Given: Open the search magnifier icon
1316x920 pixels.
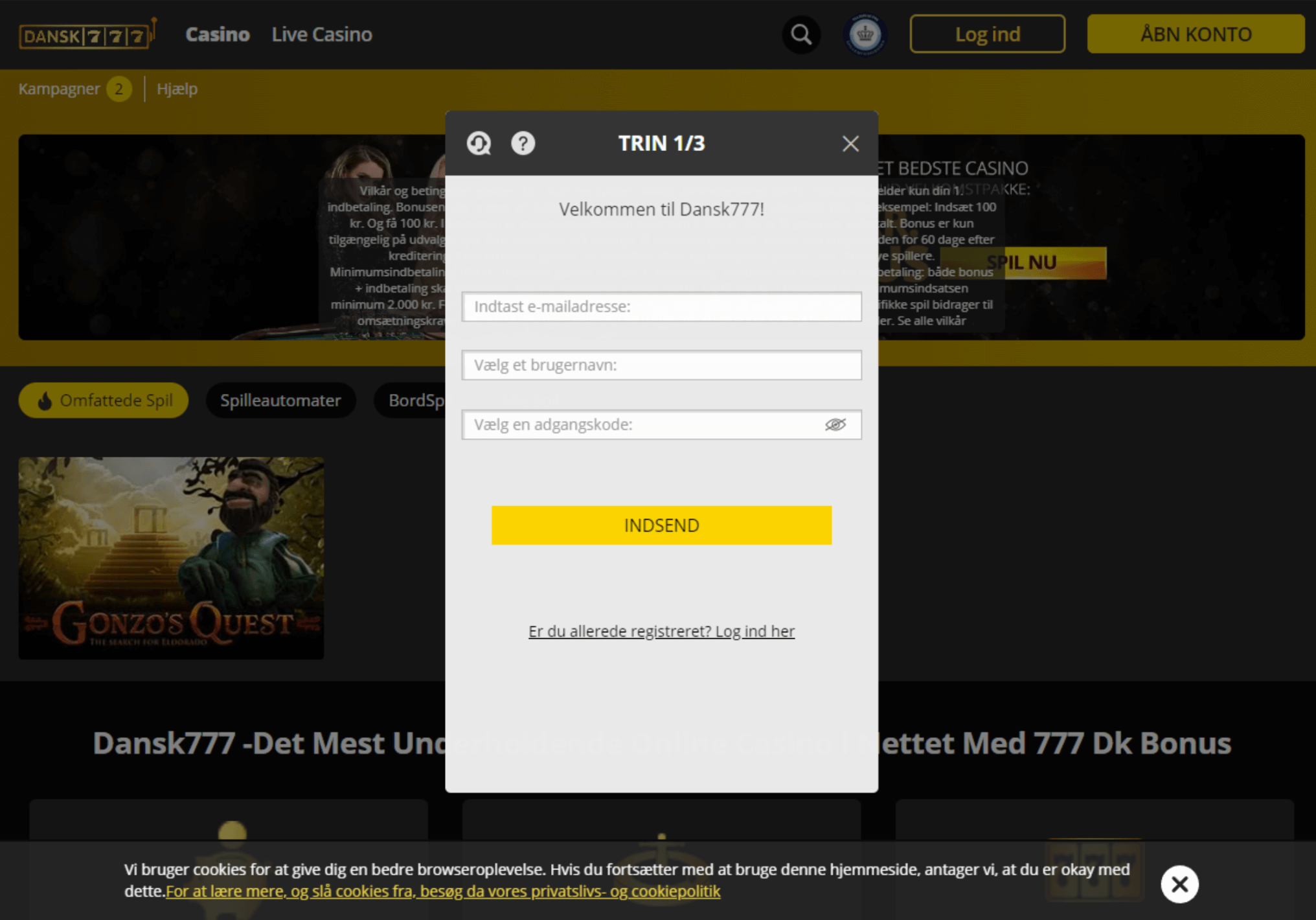Looking at the screenshot, I should click(801, 34).
